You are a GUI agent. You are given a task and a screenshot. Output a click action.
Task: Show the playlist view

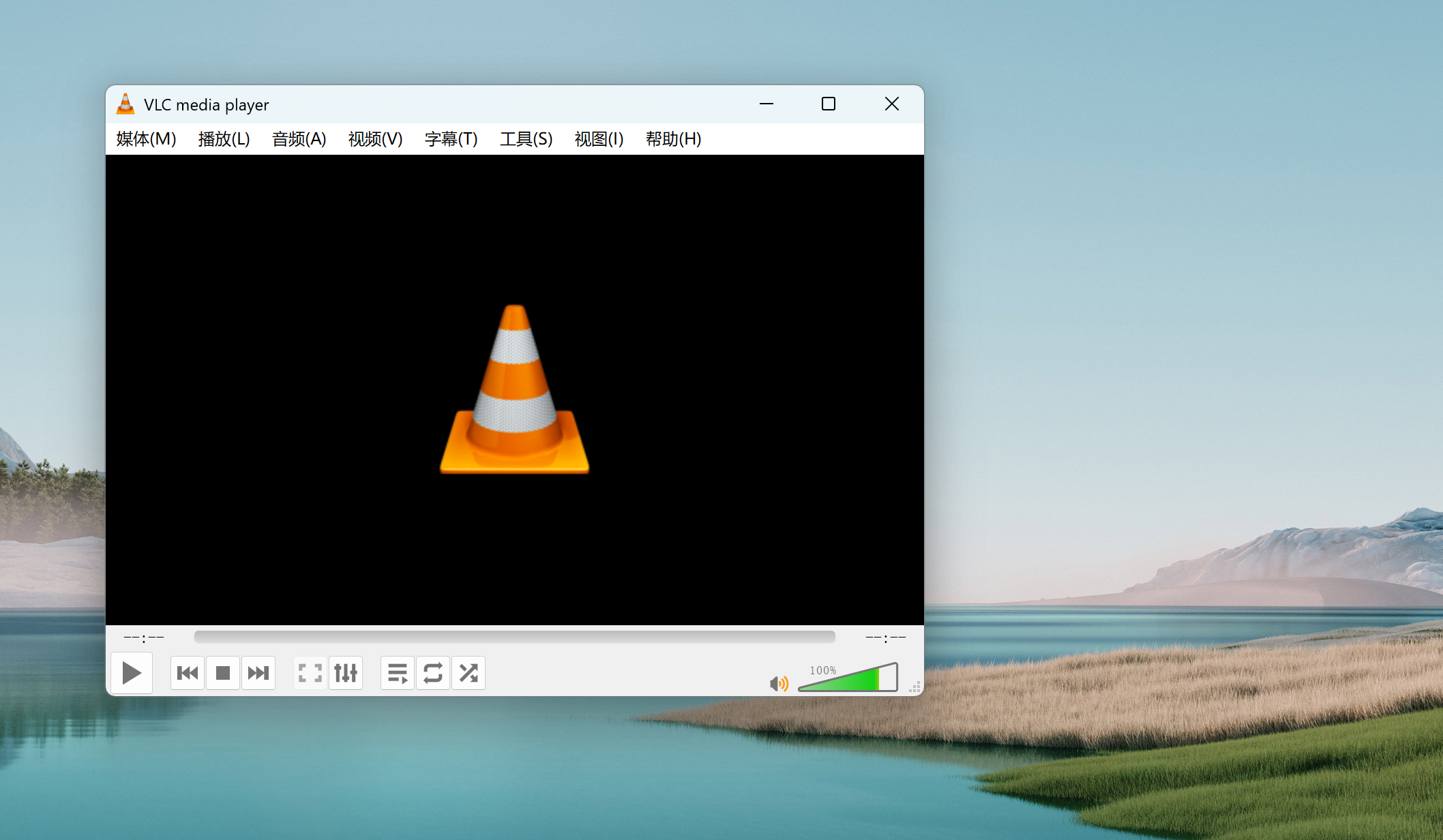click(398, 673)
